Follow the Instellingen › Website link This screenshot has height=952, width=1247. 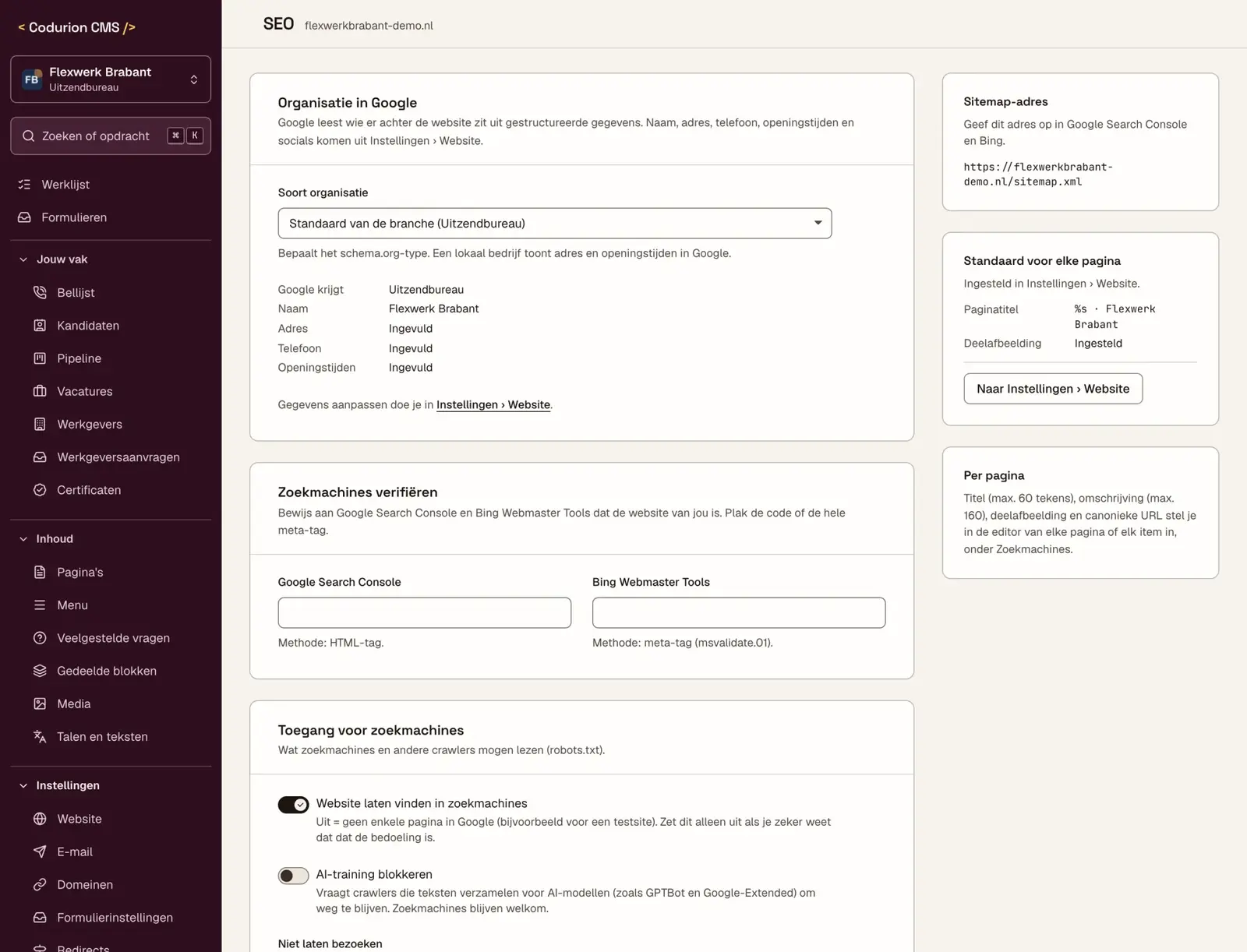493,405
